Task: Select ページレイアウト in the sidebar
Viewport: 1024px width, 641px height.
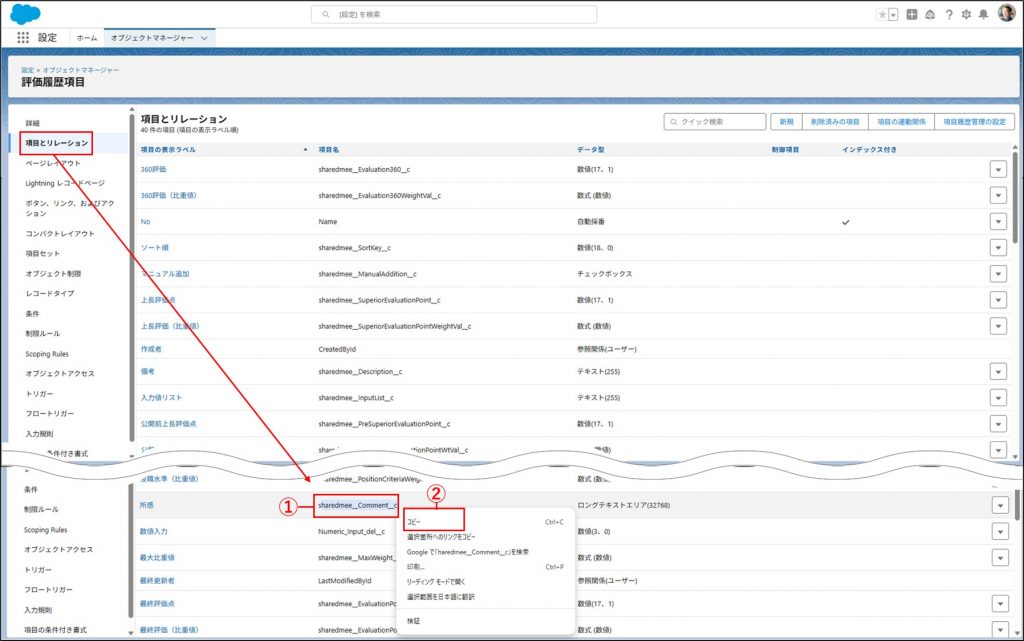Action: pyautogui.click(x=53, y=163)
